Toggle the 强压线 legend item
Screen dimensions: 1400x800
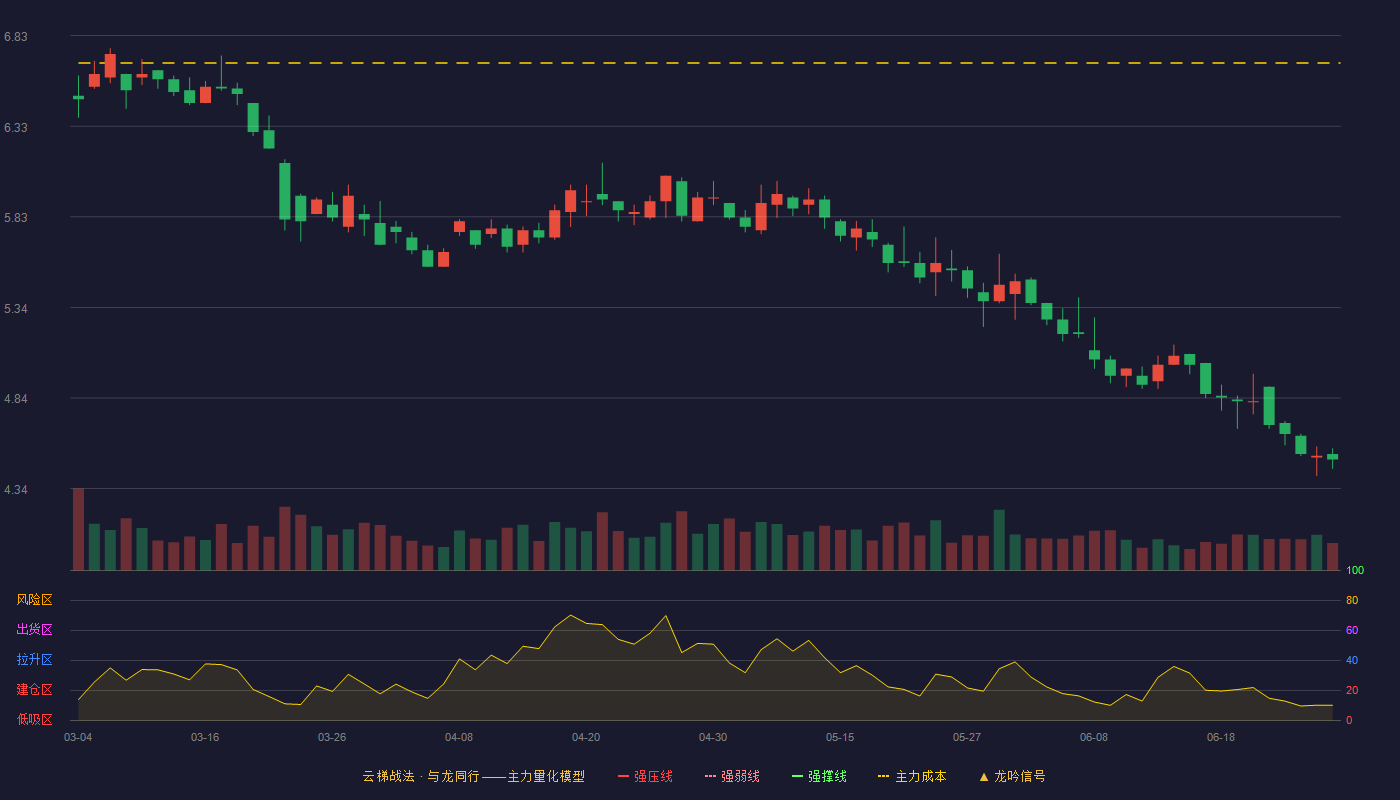(645, 776)
